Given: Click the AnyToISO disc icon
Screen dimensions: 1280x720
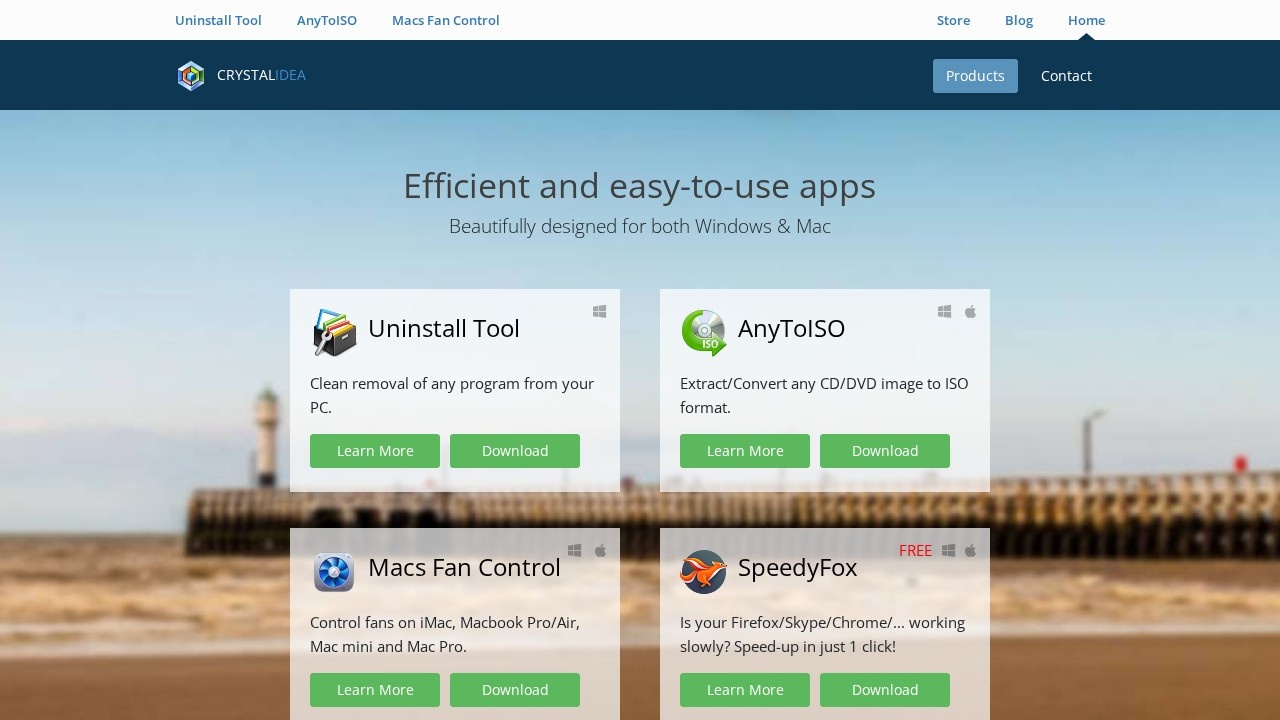Looking at the screenshot, I should pyautogui.click(x=704, y=333).
